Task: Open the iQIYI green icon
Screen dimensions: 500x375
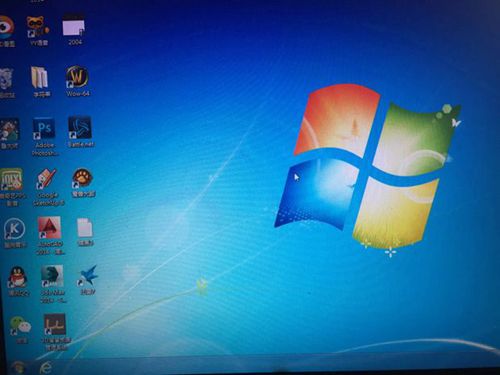Action: (x=11, y=180)
